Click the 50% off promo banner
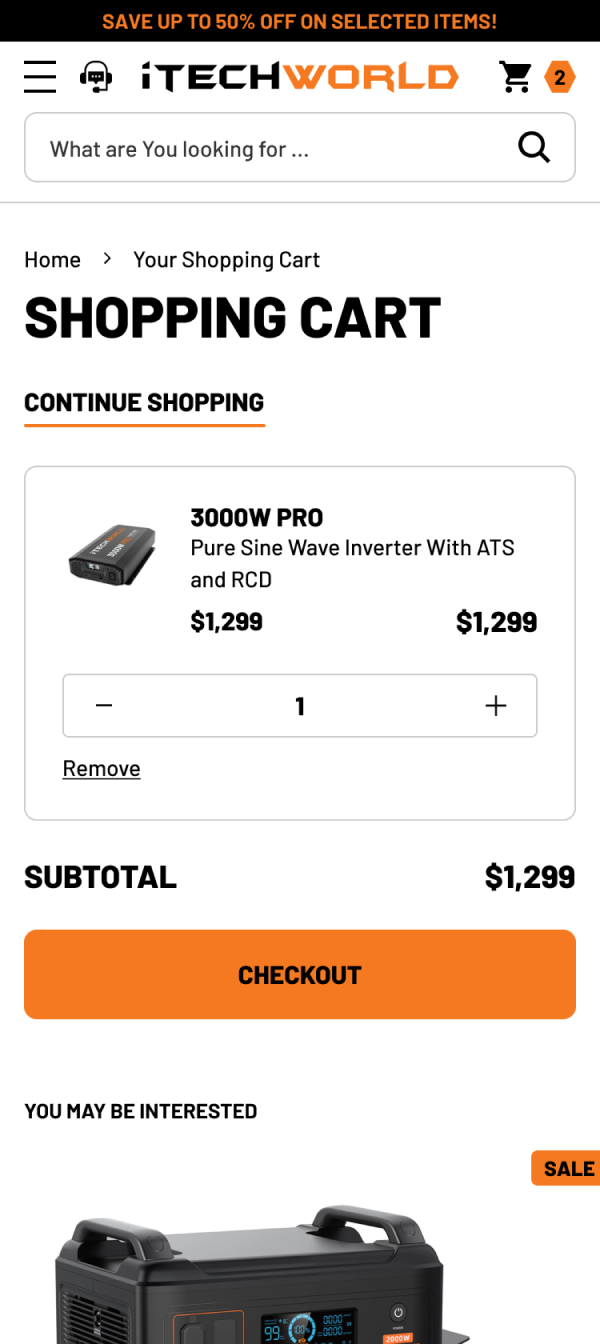The image size is (600, 1344). (x=300, y=21)
